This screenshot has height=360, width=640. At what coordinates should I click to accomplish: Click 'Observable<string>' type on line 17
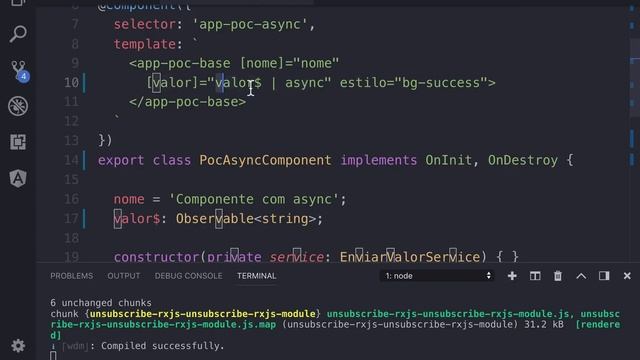point(246,219)
